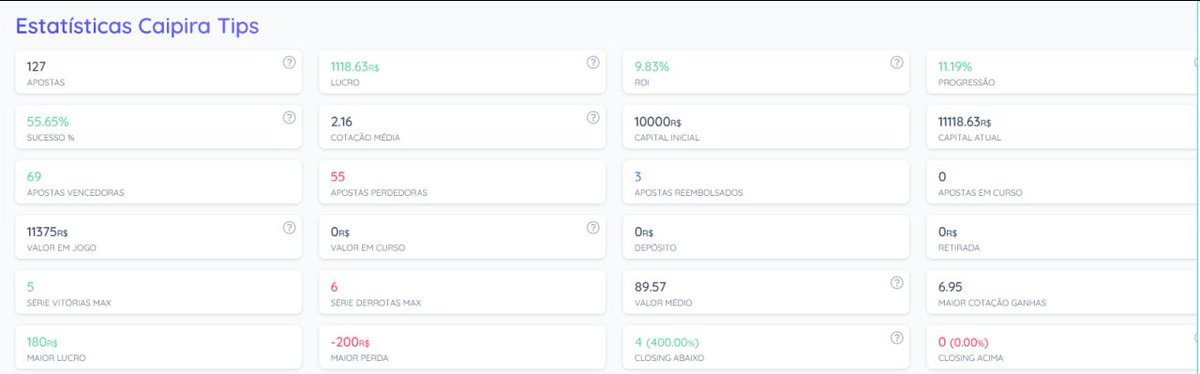Click the losing bets count 55
This screenshot has width=1200, height=374.
pos(338,176)
